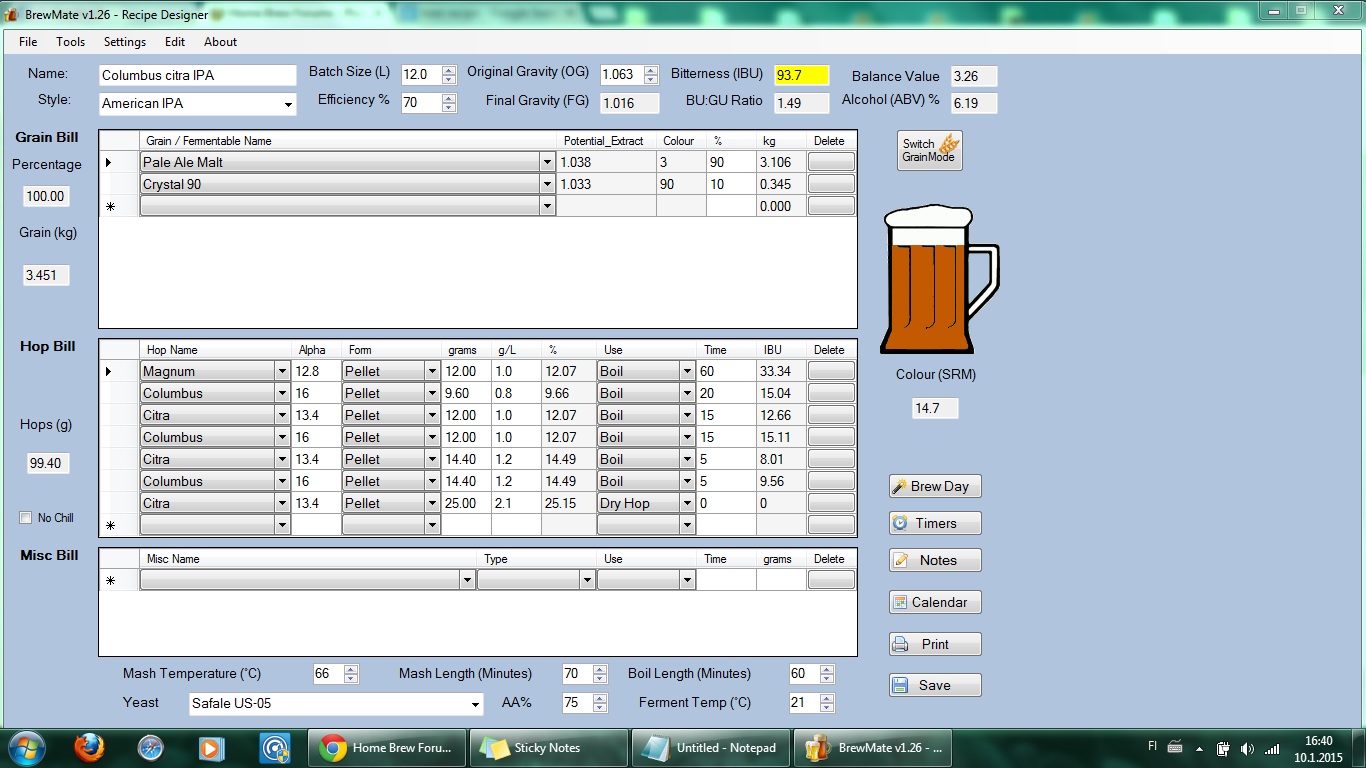Open the Calendar button
Viewport: 1366px width, 768px height.
935,602
